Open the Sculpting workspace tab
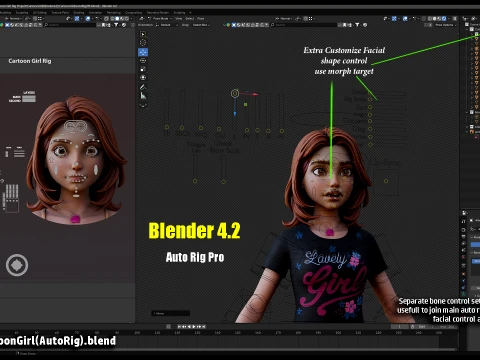This screenshot has height=360, width=480. pos(22,13)
